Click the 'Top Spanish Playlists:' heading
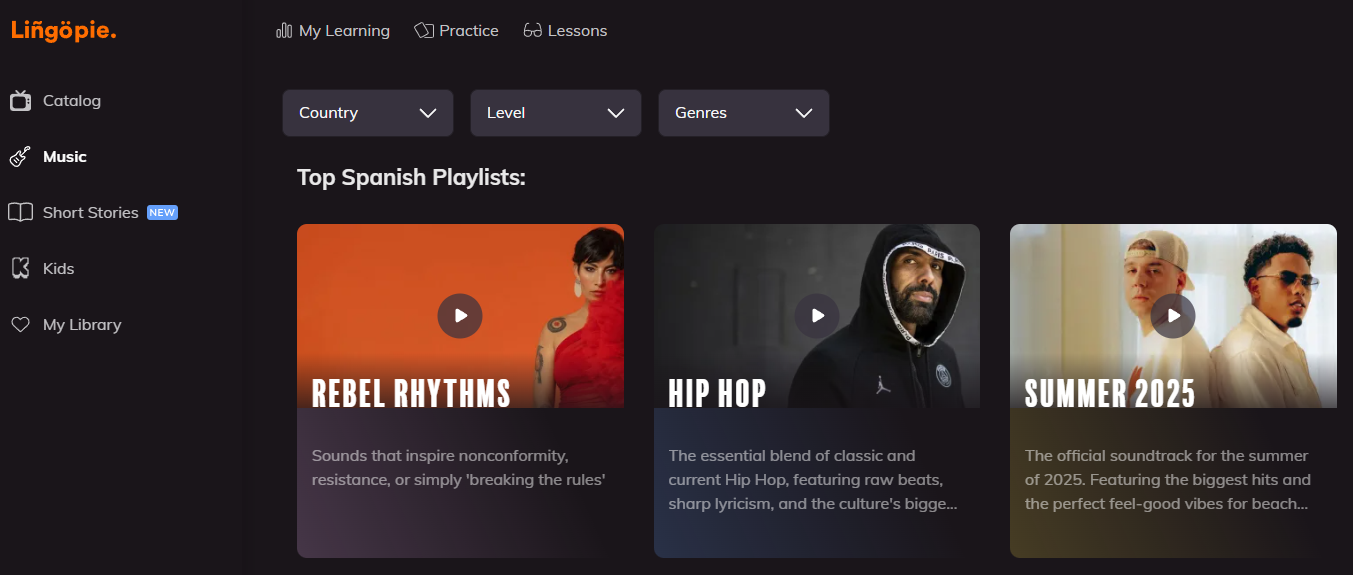The width and height of the screenshot is (1353, 575). (411, 178)
